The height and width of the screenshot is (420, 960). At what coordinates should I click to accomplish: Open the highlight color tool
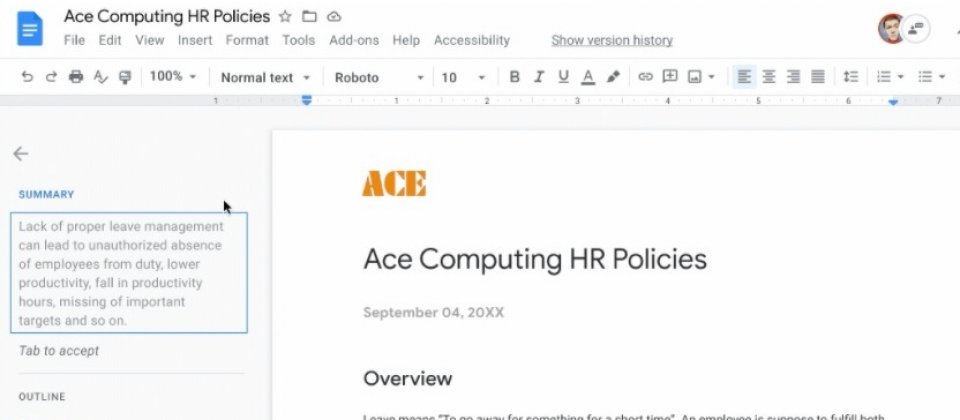click(x=613, y=77)
